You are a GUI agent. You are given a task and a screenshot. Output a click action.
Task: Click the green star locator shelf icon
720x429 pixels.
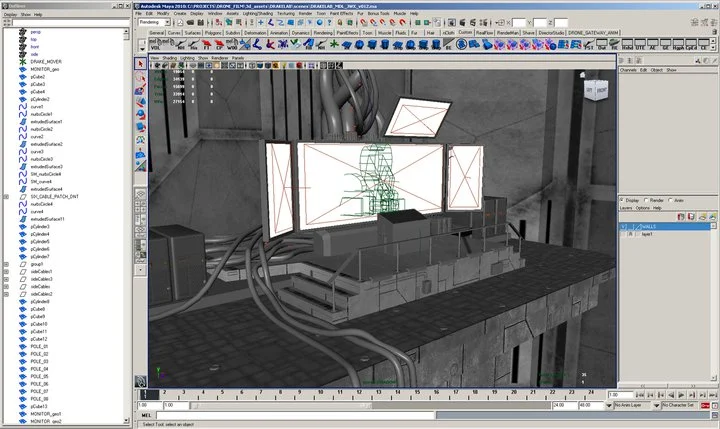pyautogui.click(x=334, y=44)
